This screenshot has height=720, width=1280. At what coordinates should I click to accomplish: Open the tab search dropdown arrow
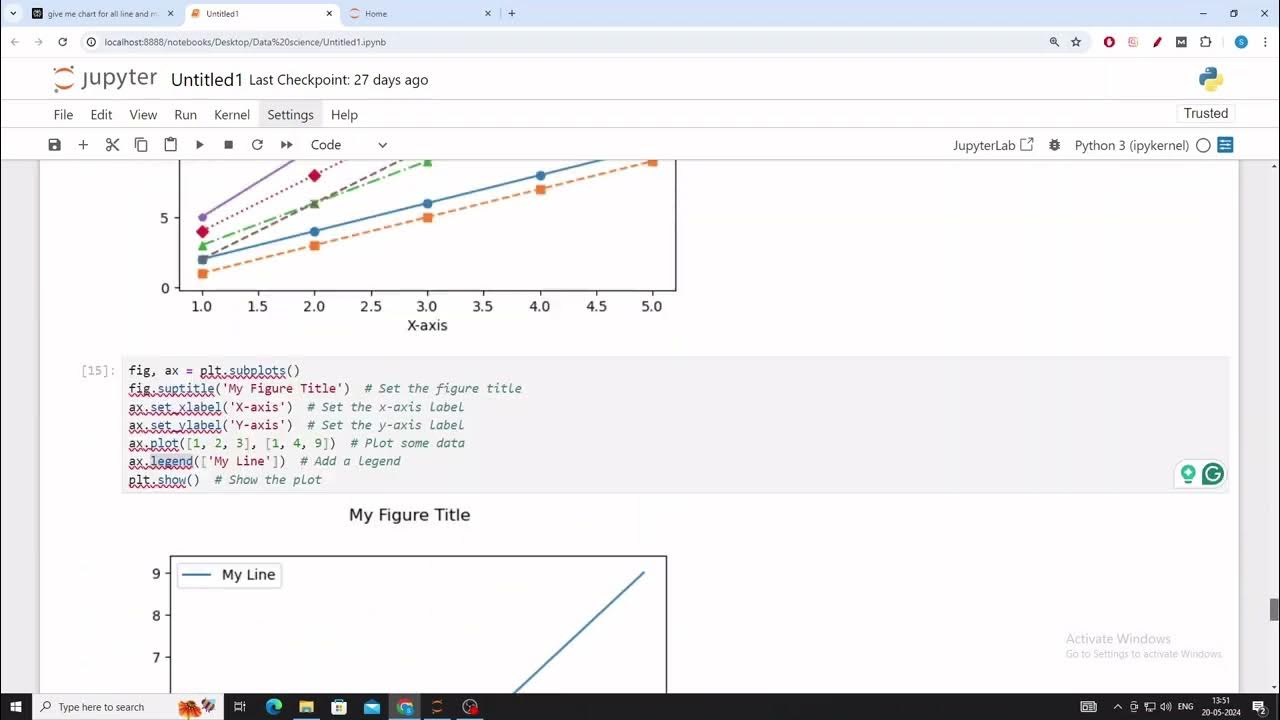(x=13, y=14)
